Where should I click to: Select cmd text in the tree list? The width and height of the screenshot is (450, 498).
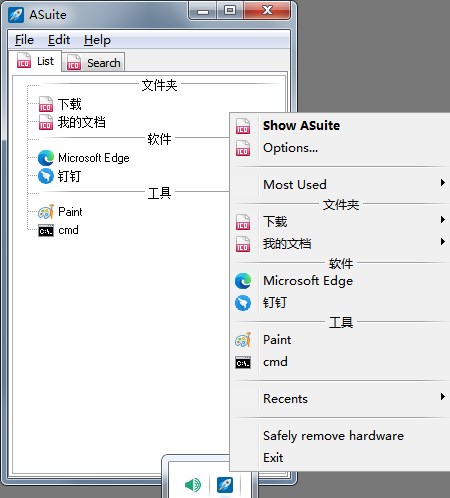(68, 230)
